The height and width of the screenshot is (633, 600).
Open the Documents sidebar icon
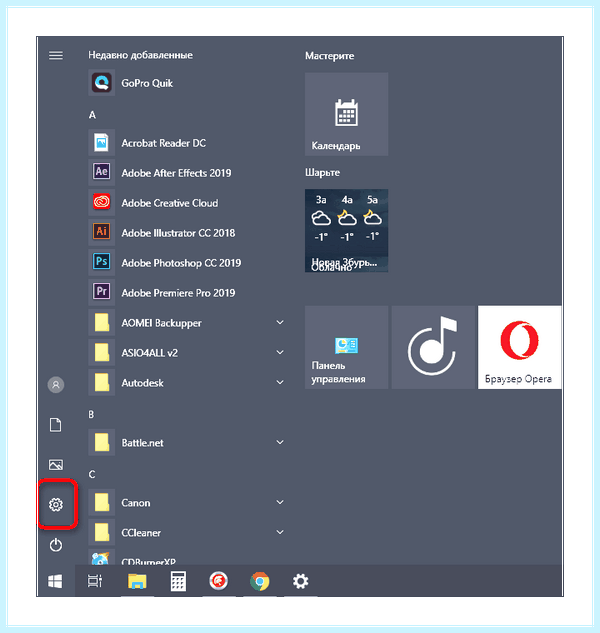56,425
